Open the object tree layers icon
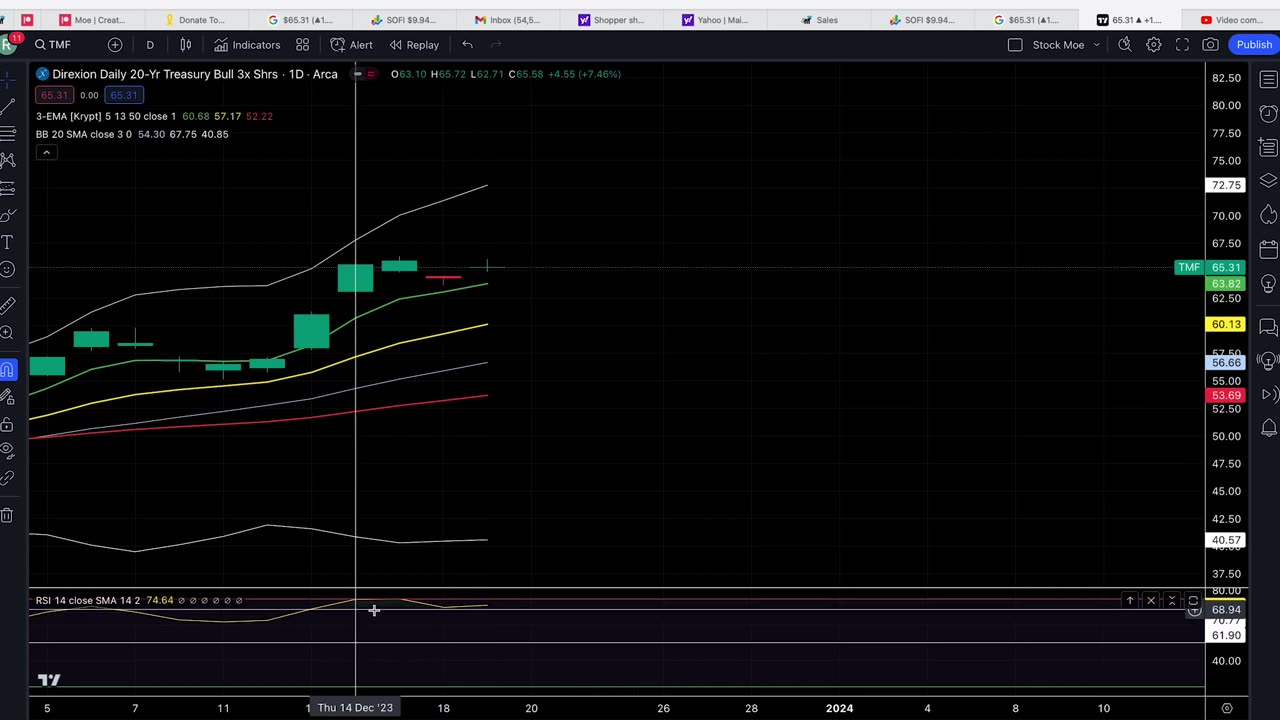Image resolution: width=1280 pixels, height=720 pixels. click(x=1268, y=181)
